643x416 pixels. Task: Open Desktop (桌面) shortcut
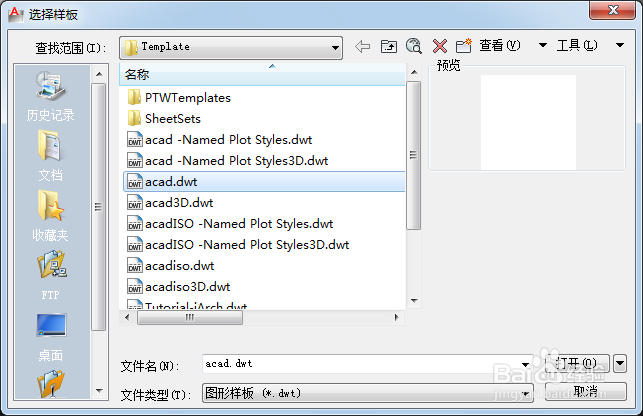[x=50, y=337]
